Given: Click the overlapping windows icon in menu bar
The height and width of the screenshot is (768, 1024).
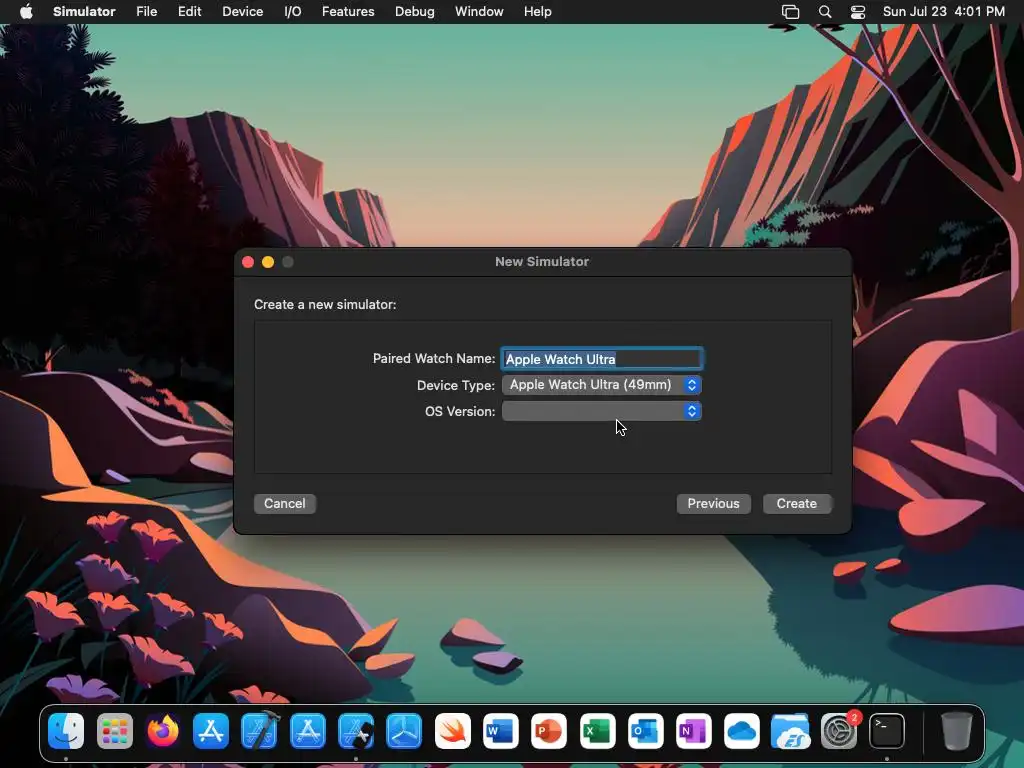Looking at the screenshot, I should (x=790, y=12).
